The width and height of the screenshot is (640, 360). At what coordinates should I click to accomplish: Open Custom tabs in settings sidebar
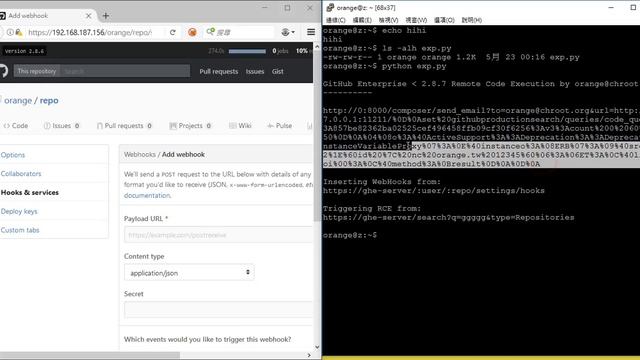[x=20, y=230]
